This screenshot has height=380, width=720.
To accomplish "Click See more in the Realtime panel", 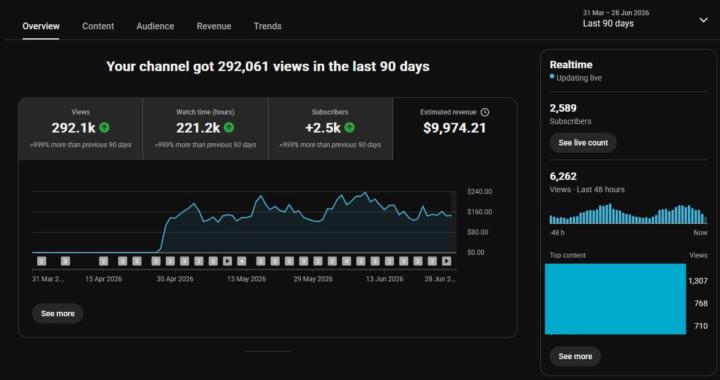I will click(575, 356).
